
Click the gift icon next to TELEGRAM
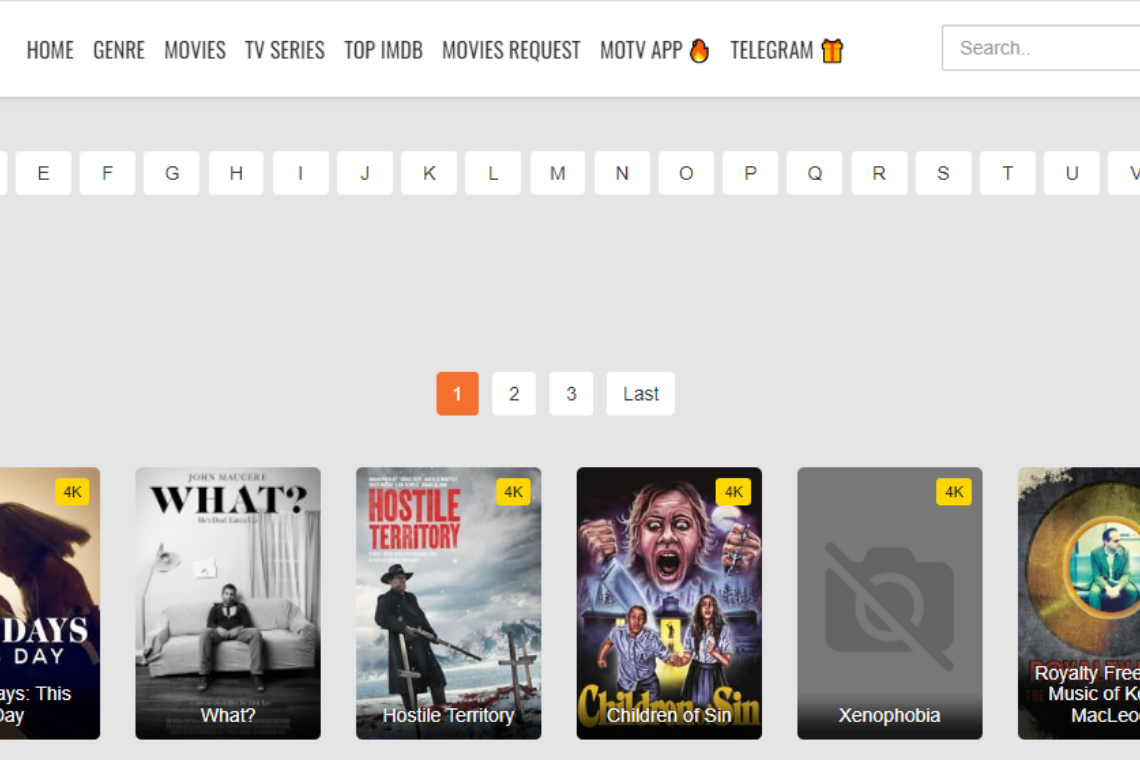[832, 51]
